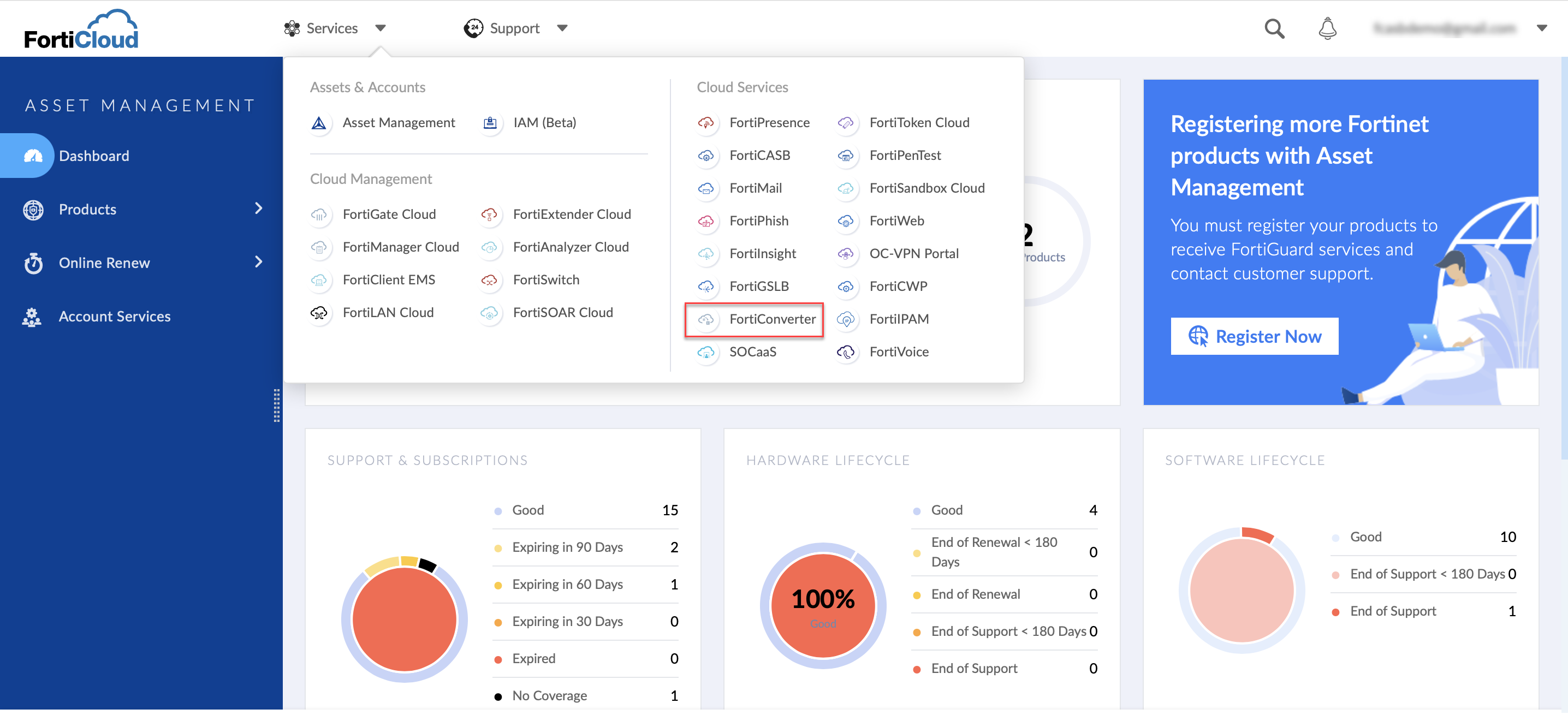Click the FortiExtender Cloud icon

click(x=489, y=215)
